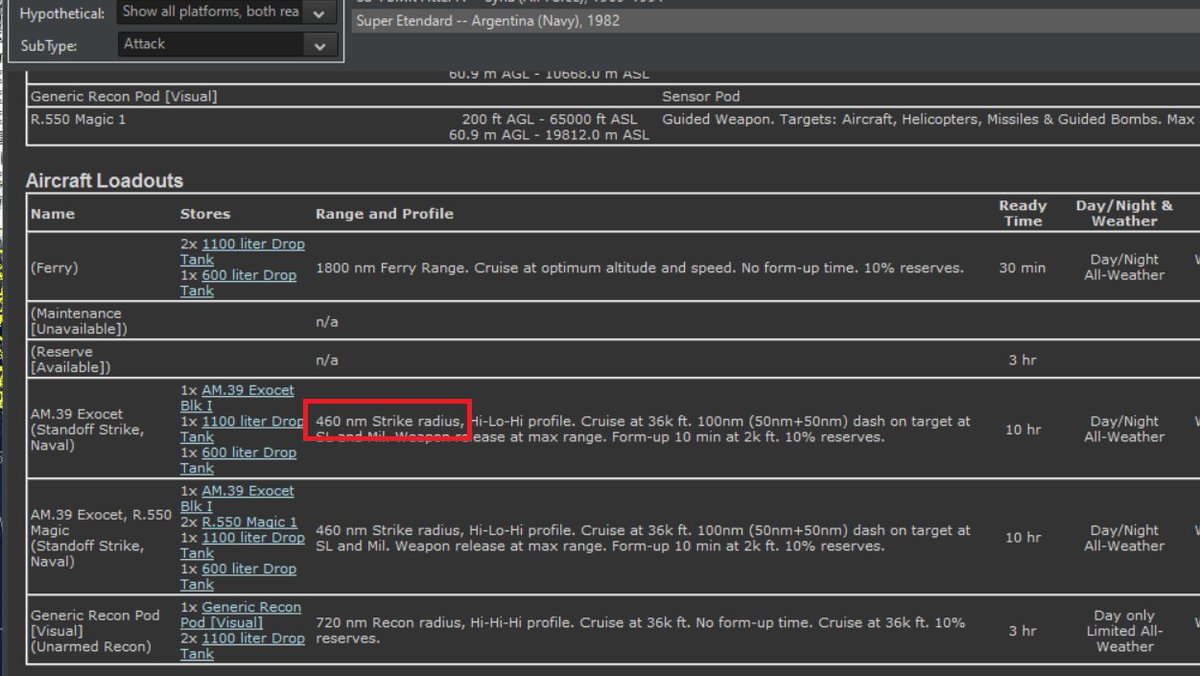1200x676 pixels.
Task: Select Super Etendard Argentina Navy 1982 row
Action: 775,20
